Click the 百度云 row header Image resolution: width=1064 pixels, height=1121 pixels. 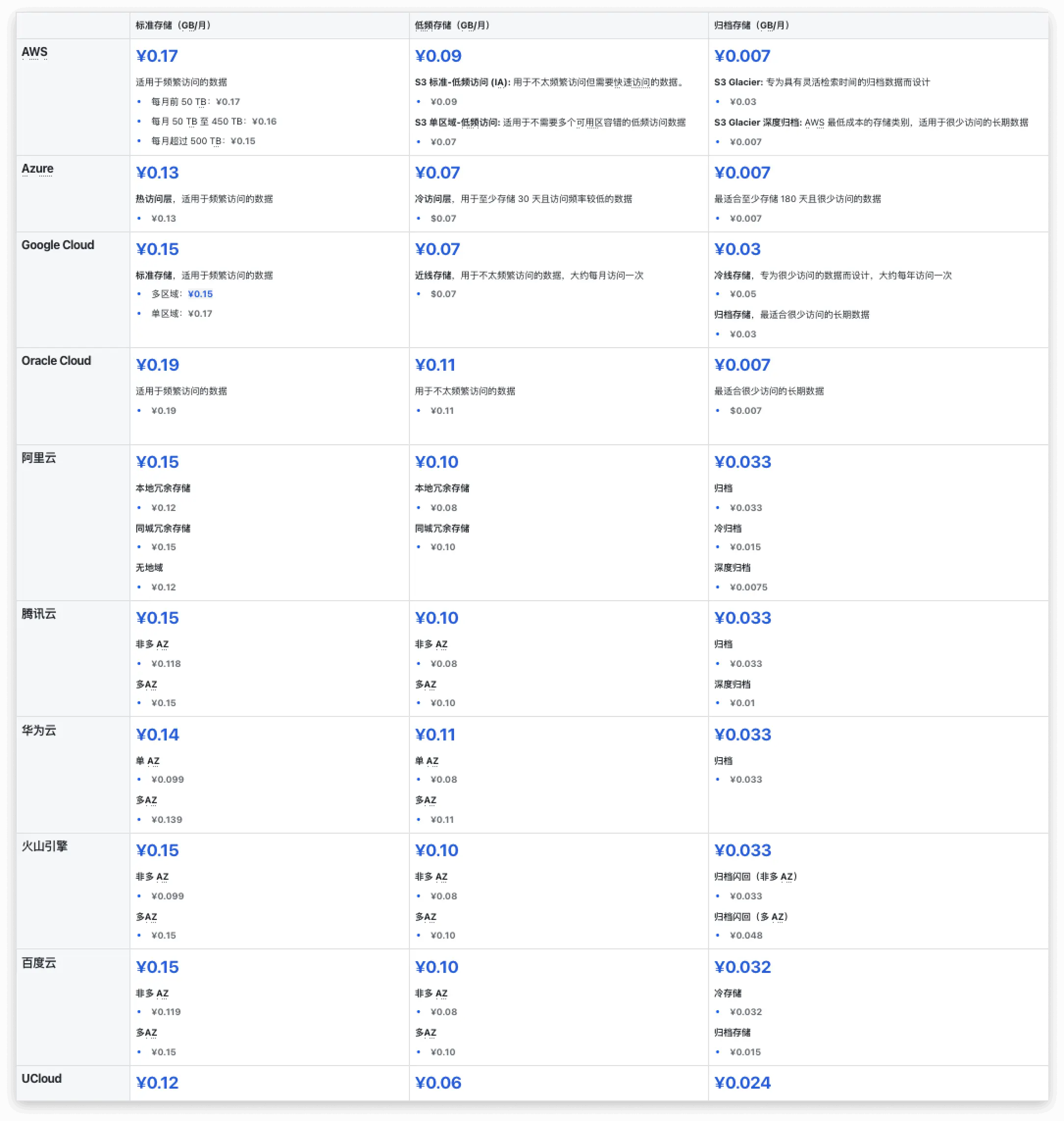click(x=39, y=963)
